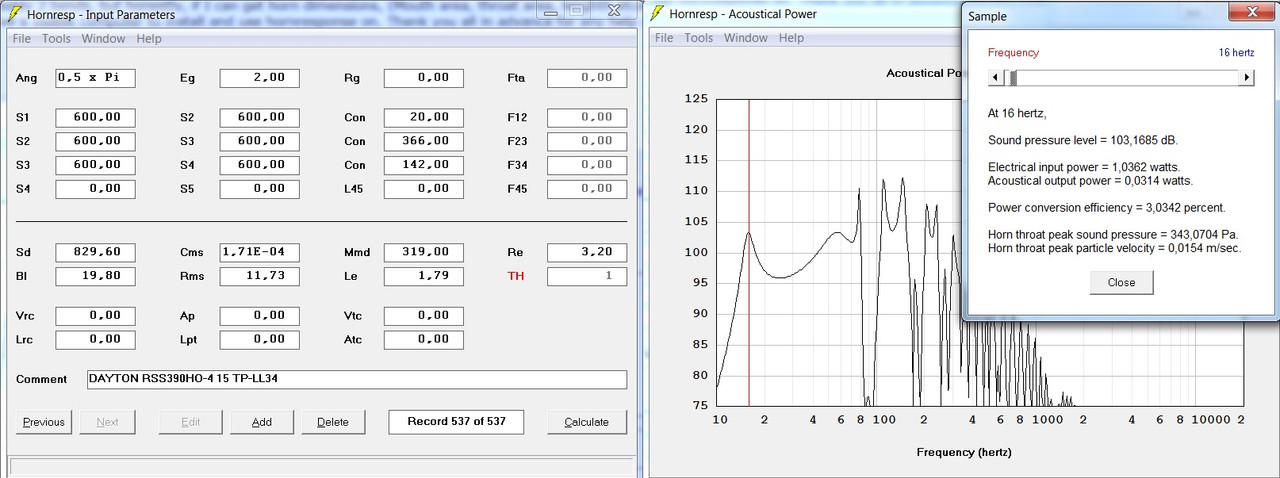Select the Ap input field
The height and width of the screenshot is (478, 1280).
(259, 316)
